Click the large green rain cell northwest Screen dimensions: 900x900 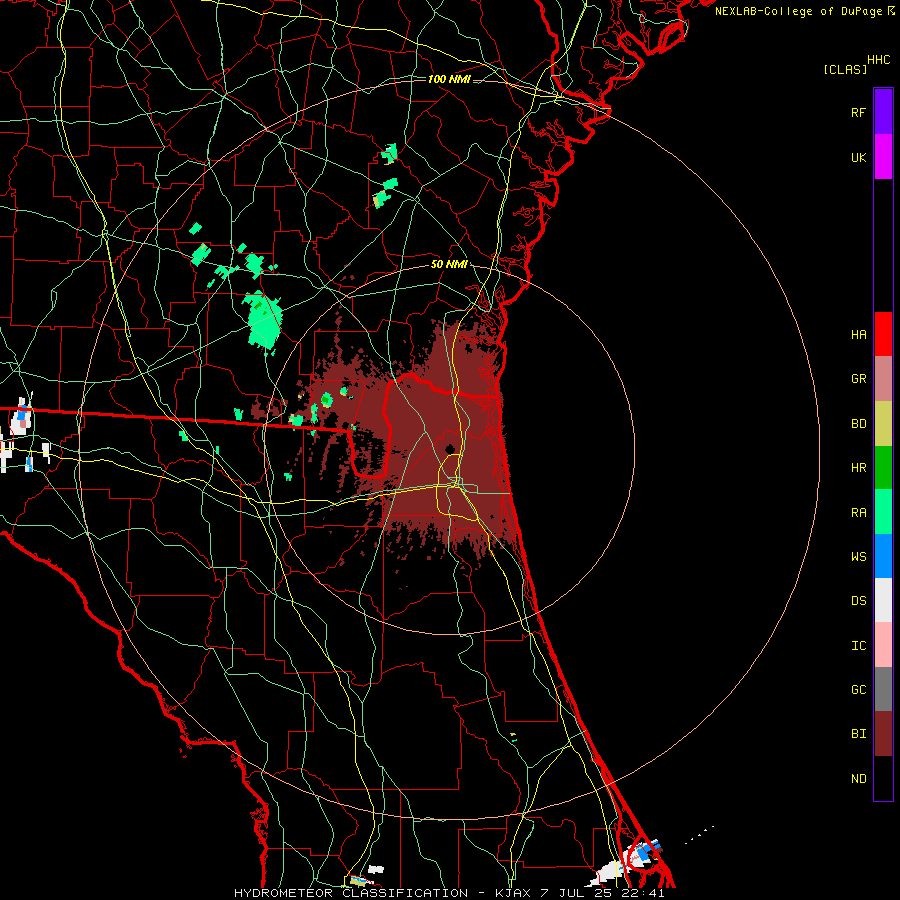tap(264, 321)
